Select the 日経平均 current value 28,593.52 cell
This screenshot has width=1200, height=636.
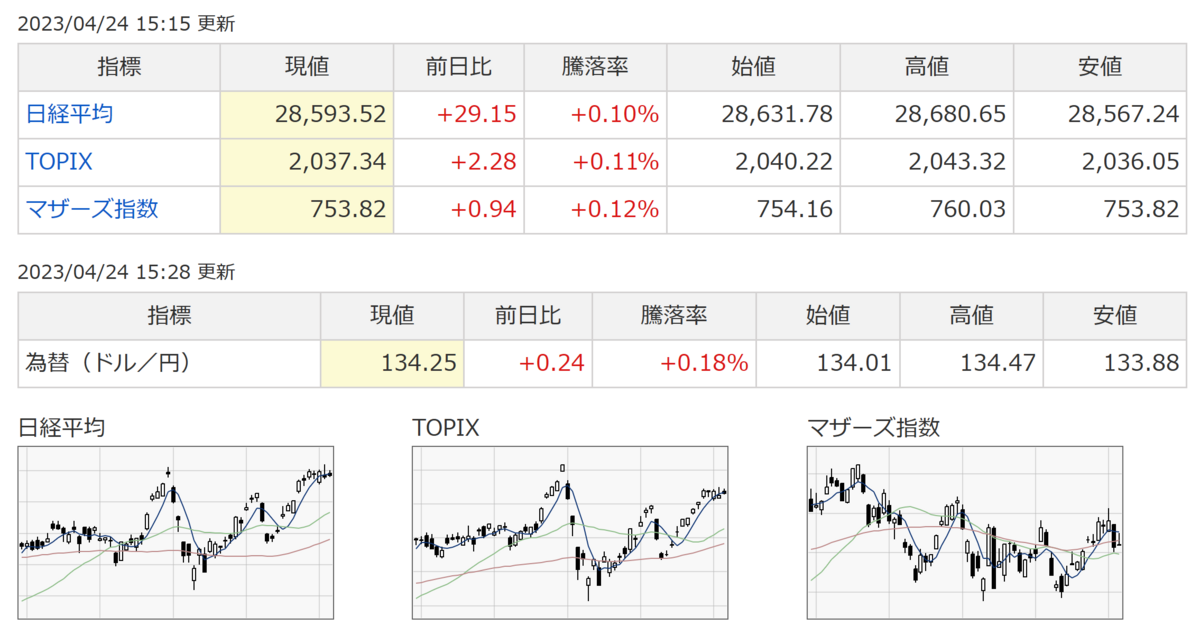pos(307,114)
